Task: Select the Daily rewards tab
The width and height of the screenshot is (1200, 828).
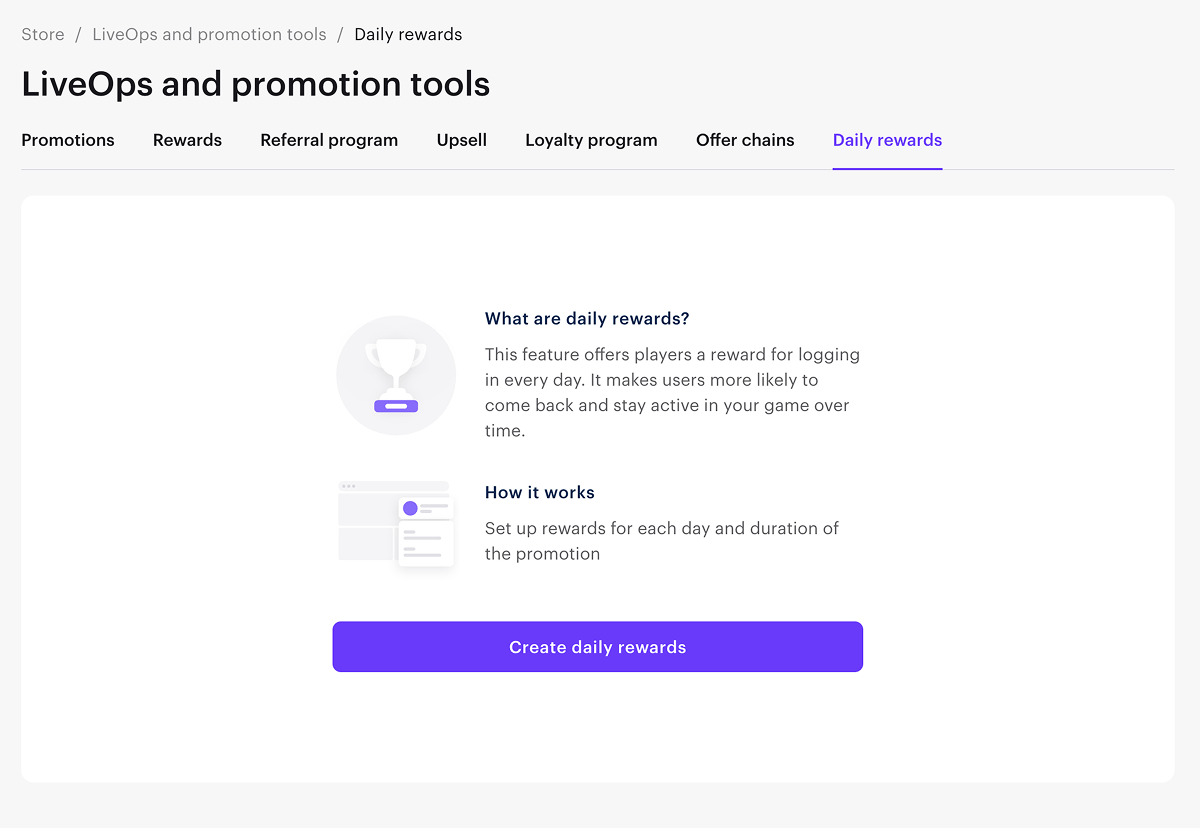Action: pos(887,140)
